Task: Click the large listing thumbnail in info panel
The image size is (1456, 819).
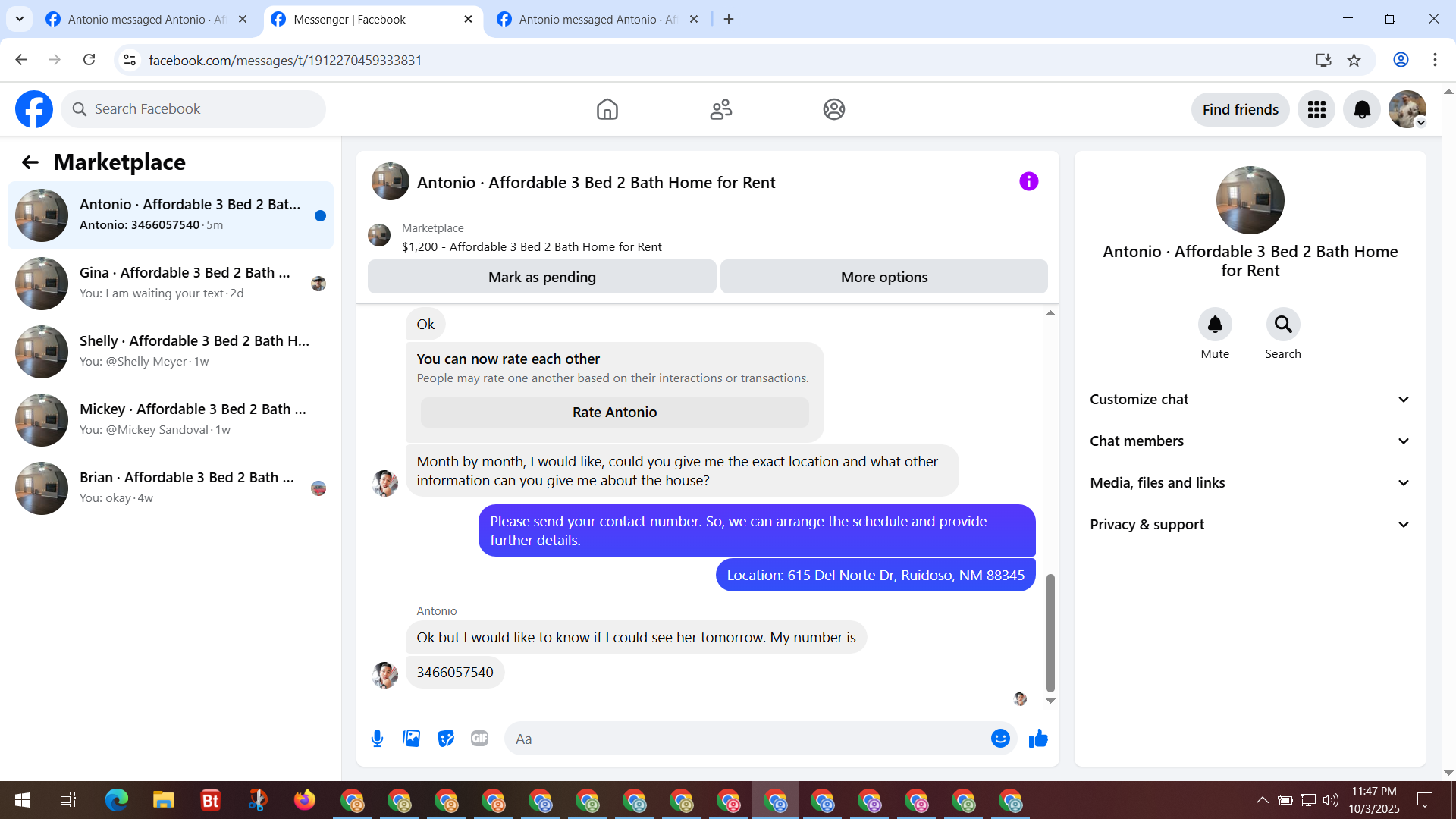Action: pos(1250,200)
